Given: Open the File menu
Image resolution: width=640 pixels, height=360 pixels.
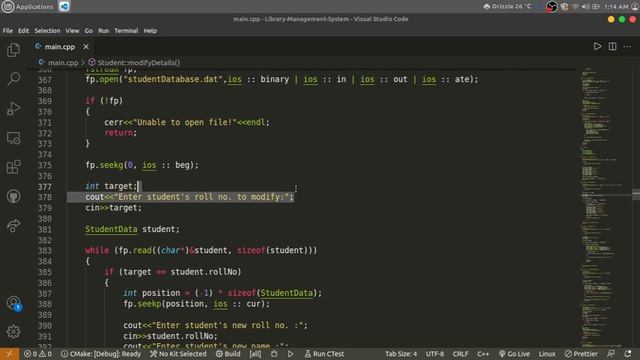Looking at the screenshot, I should coord(8,31).
